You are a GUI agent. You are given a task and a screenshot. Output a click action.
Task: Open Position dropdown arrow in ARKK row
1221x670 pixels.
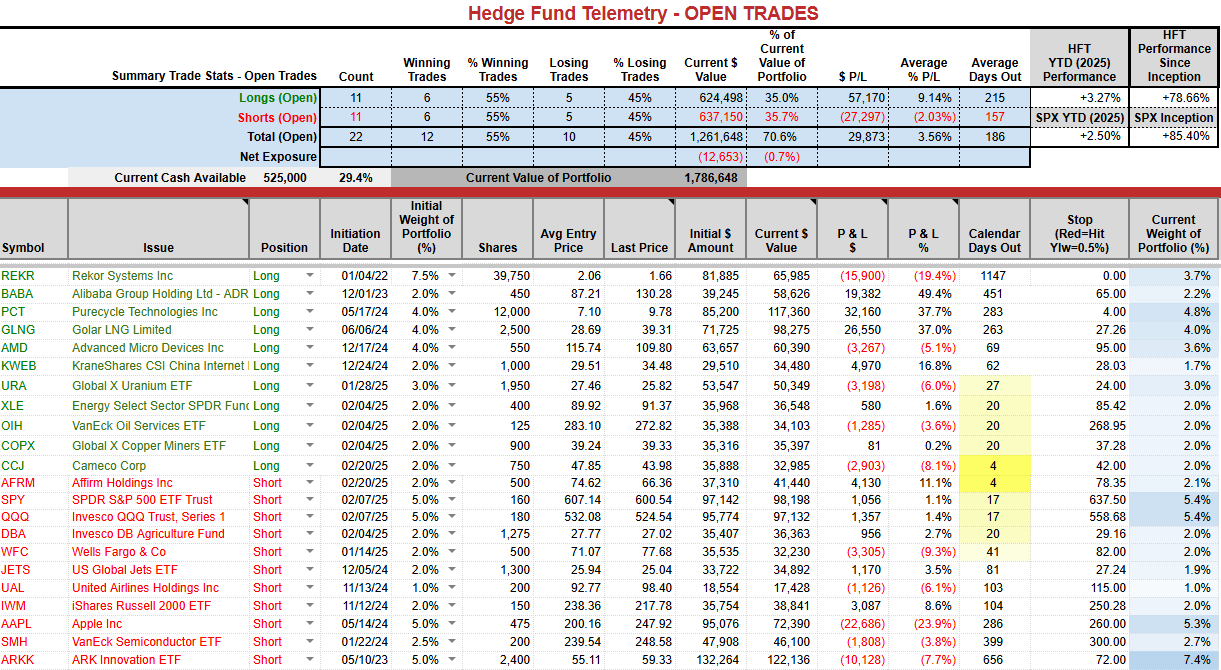coord(309,660)
